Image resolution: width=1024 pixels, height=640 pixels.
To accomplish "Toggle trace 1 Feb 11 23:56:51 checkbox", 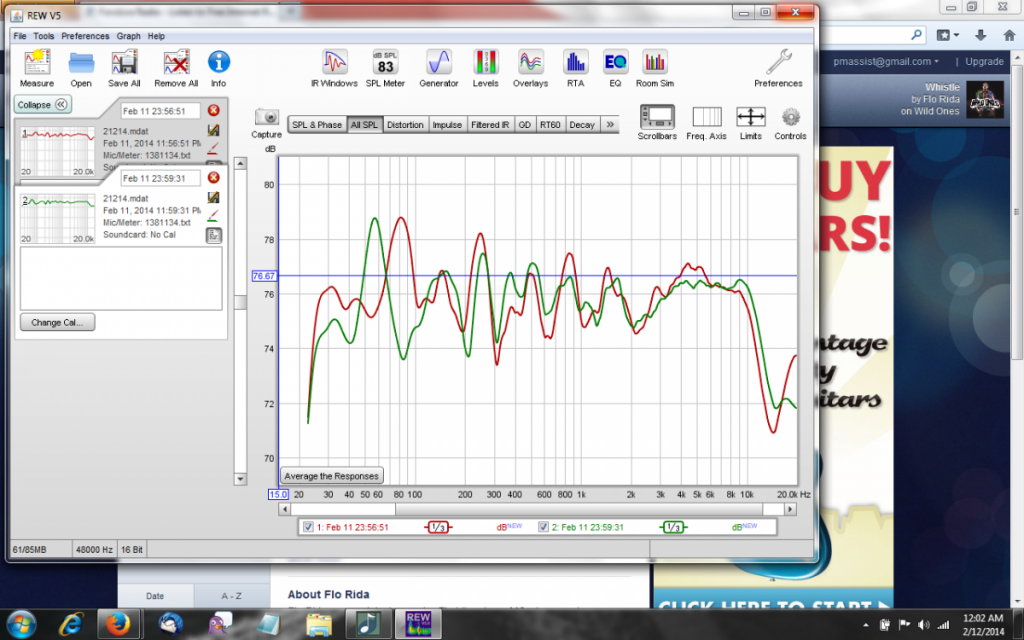I will pos(308,527).
